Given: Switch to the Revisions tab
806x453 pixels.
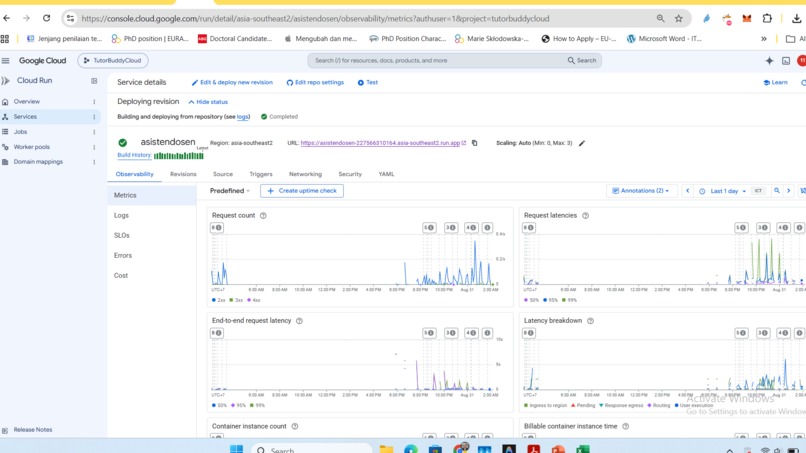Looking at the screenshot, I should click(183, 174).
